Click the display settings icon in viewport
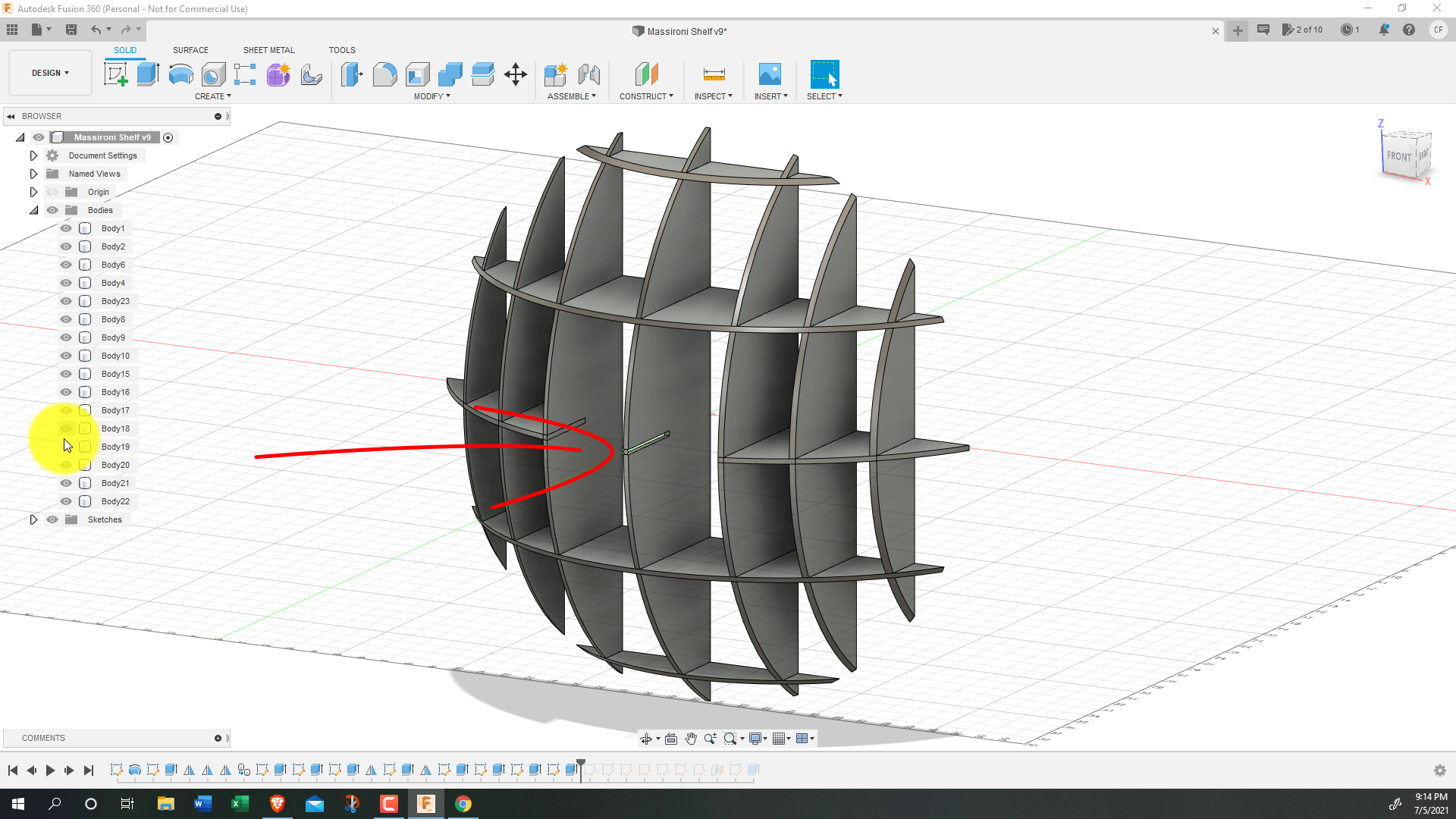 [756, 738]
